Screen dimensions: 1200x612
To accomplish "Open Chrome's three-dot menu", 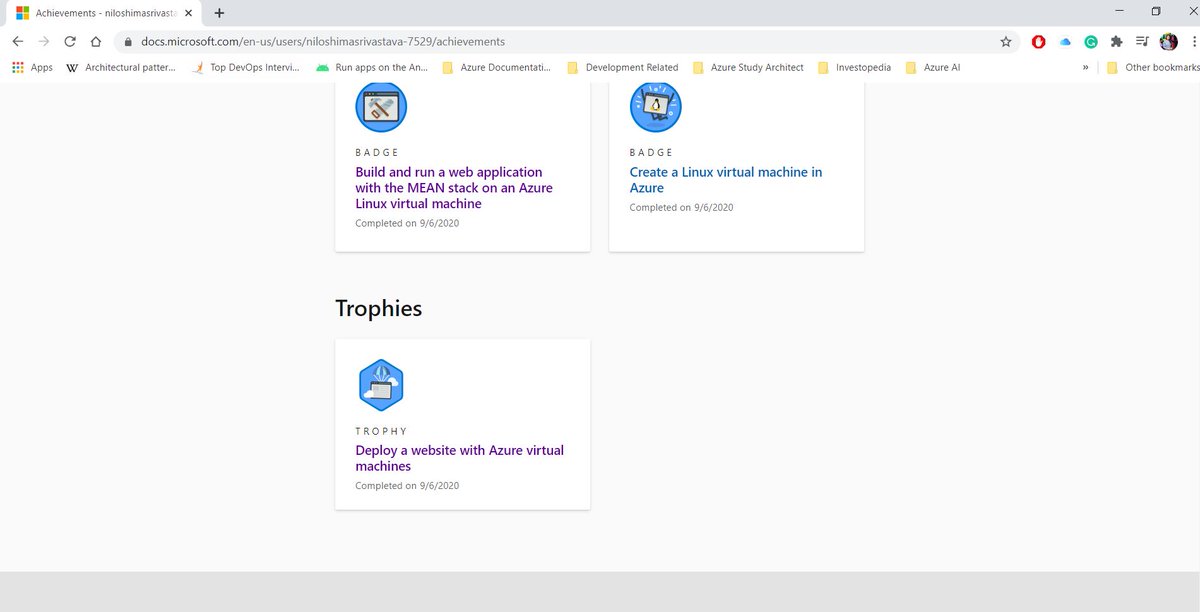I will (x=1193, y=42).
